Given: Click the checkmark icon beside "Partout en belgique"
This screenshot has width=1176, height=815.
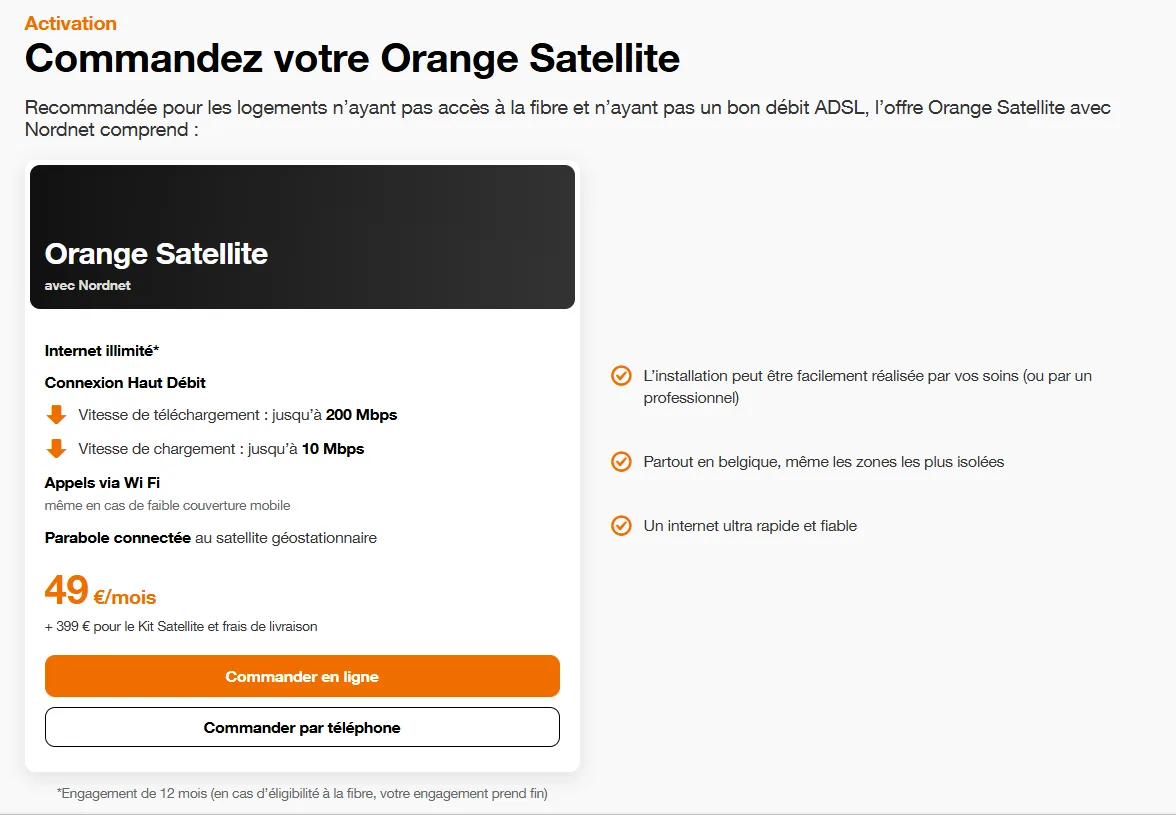Looking at the screenshot, I should pyautogui.click(x=621, y=462).
